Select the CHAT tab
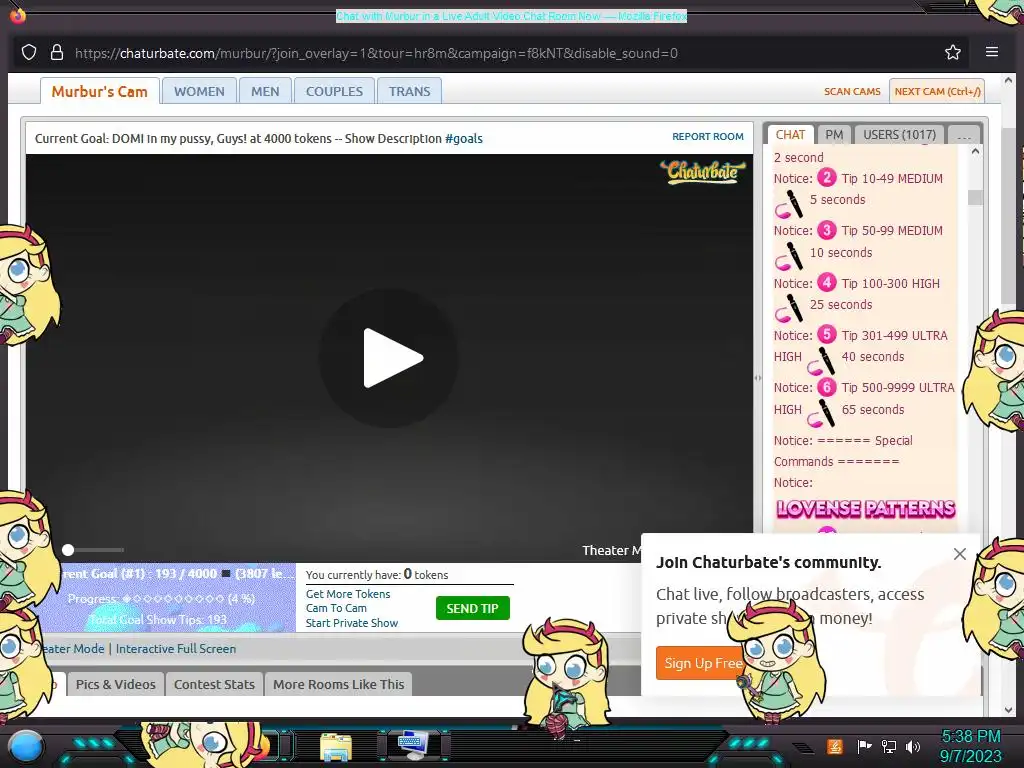This screenshot has width=1024, height=768. 790,135
